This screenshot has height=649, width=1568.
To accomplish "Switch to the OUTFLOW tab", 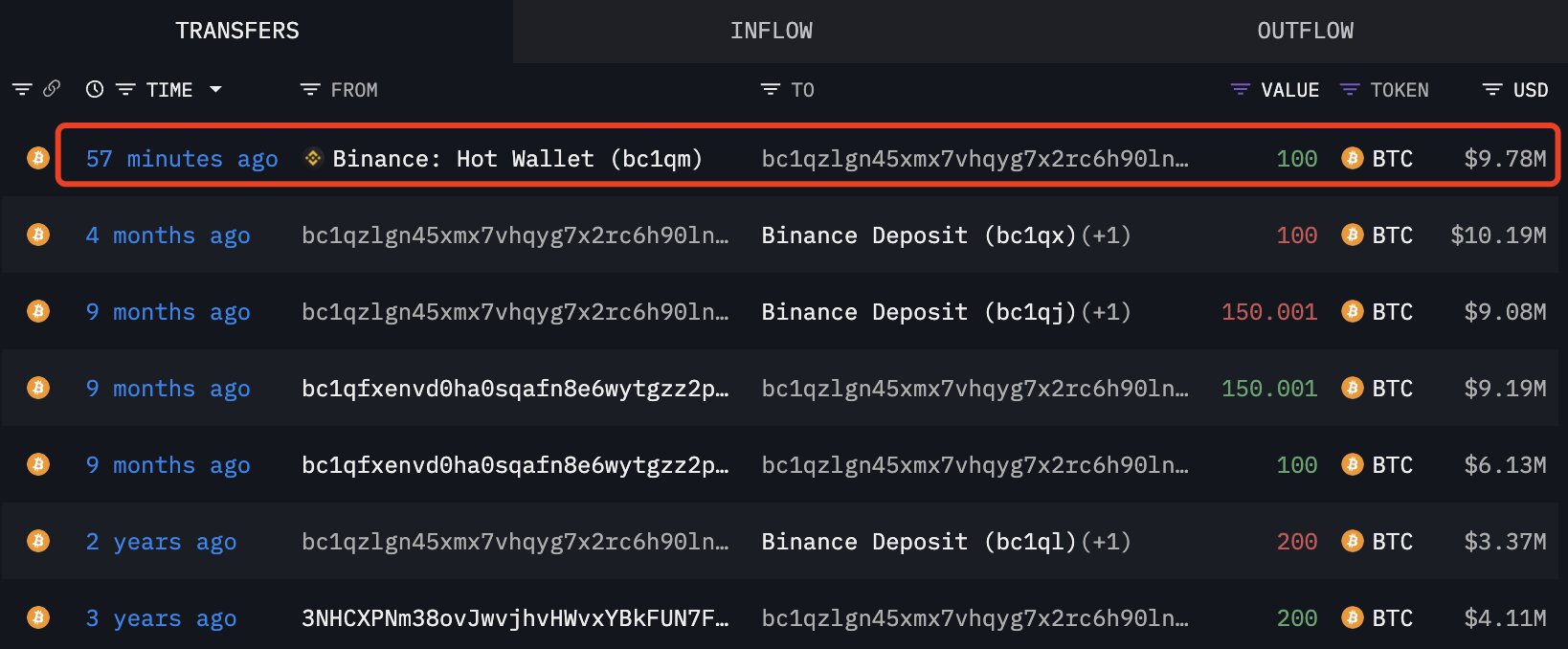I will [1306, 31].
